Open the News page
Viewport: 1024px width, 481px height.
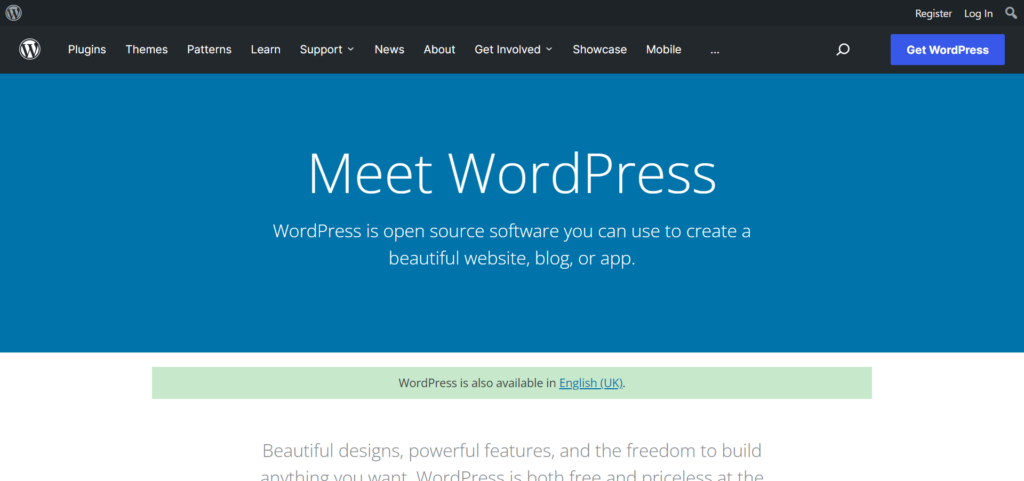[x=389, y=50]
